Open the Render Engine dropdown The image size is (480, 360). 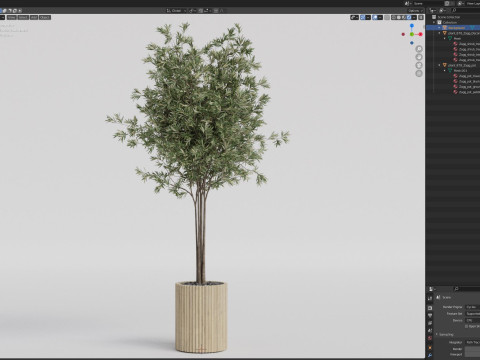click(472, 307)
